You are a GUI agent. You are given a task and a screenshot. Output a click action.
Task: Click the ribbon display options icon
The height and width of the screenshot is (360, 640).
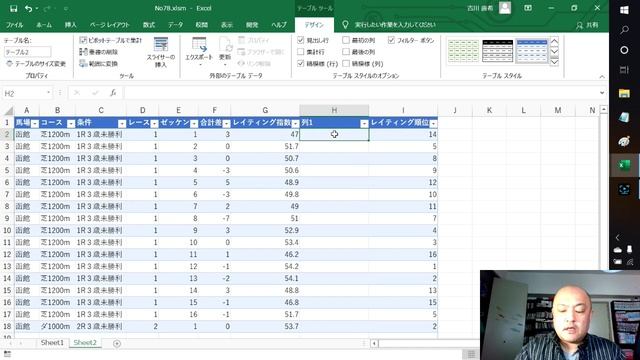(x=528, y=8)
